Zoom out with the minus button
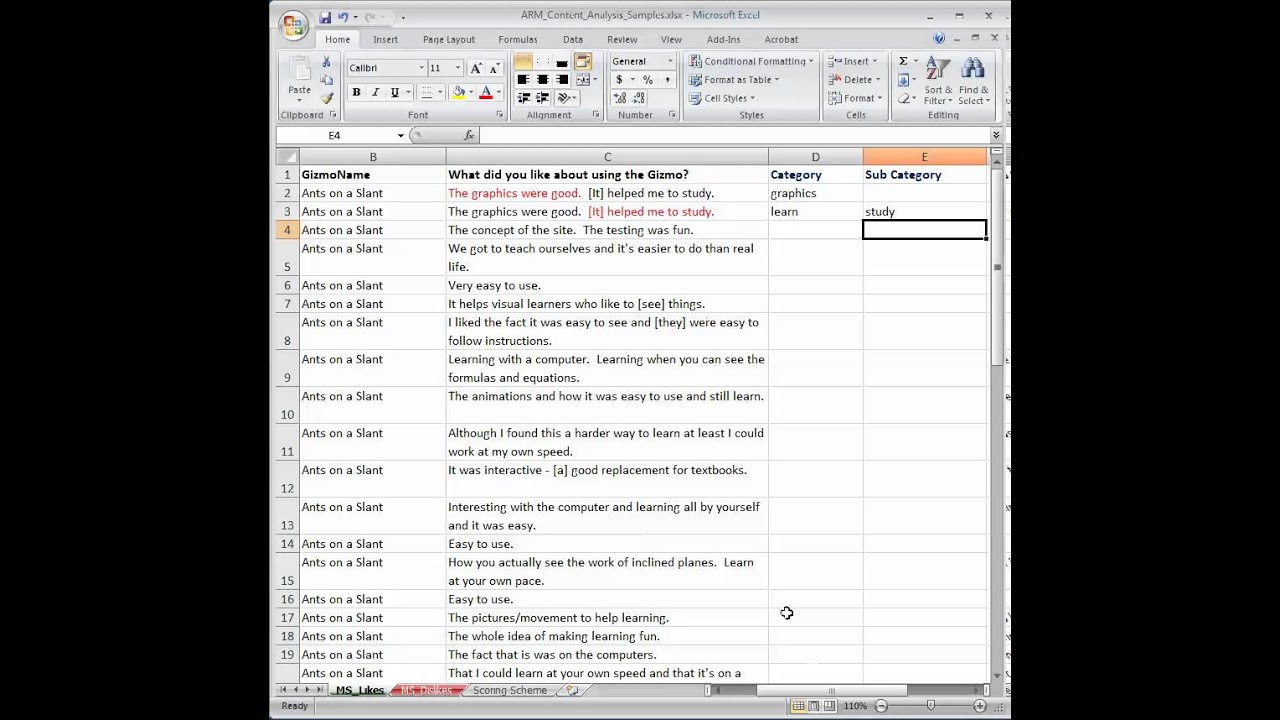Screen dimensions: 1280x720 (881, 706)
